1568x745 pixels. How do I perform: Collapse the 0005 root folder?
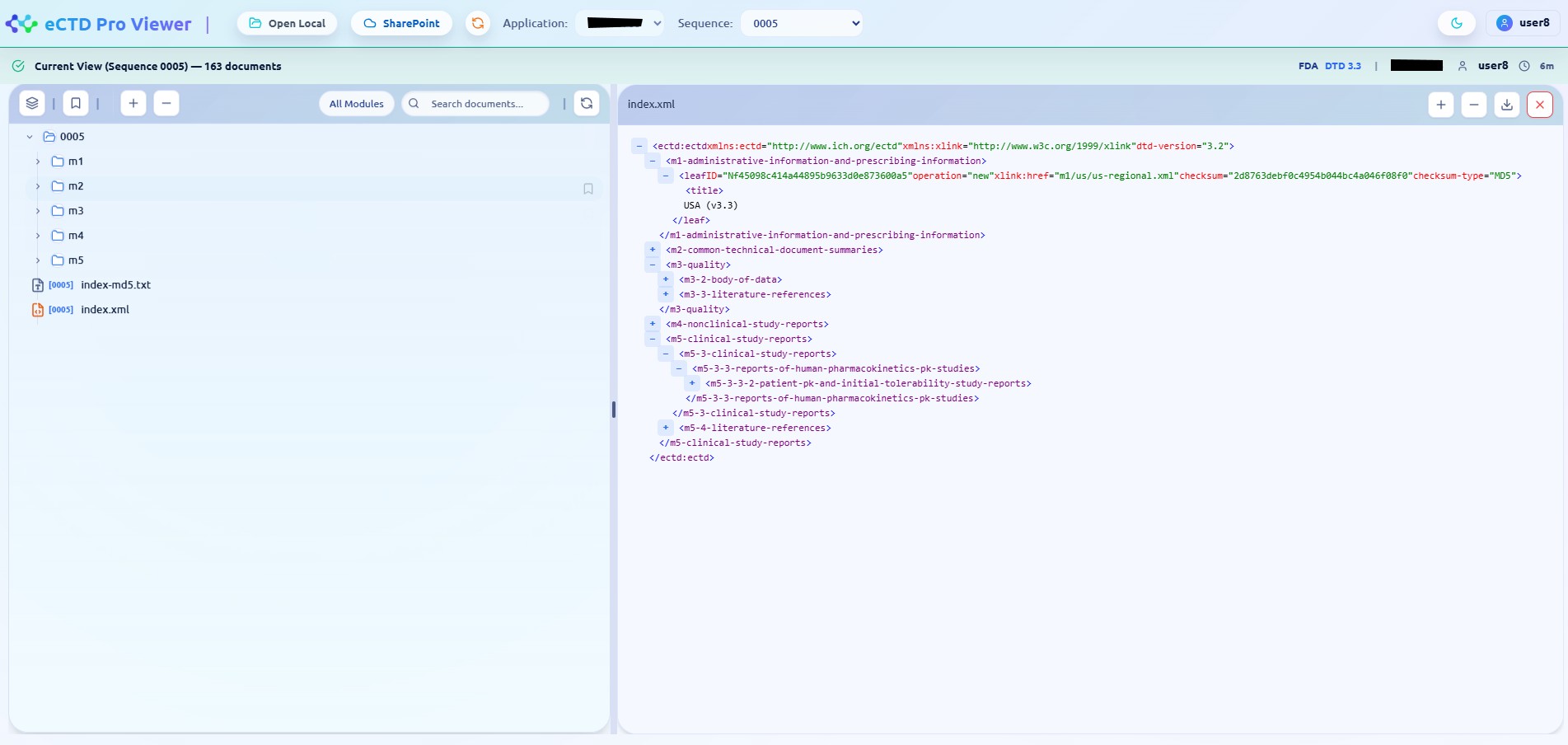[30, 137]
